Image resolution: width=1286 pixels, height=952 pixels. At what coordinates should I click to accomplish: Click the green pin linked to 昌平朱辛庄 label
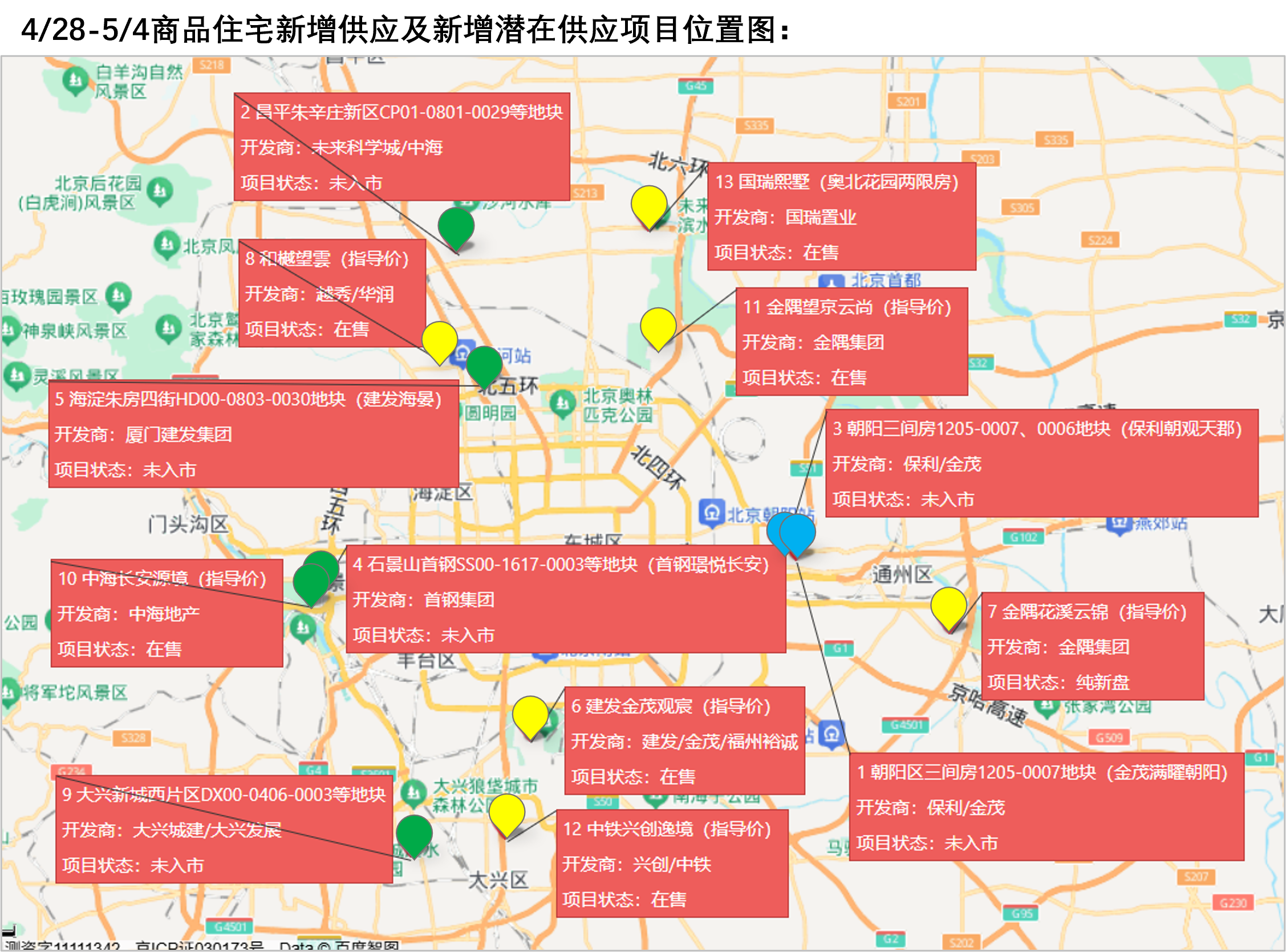click(456, 229)
